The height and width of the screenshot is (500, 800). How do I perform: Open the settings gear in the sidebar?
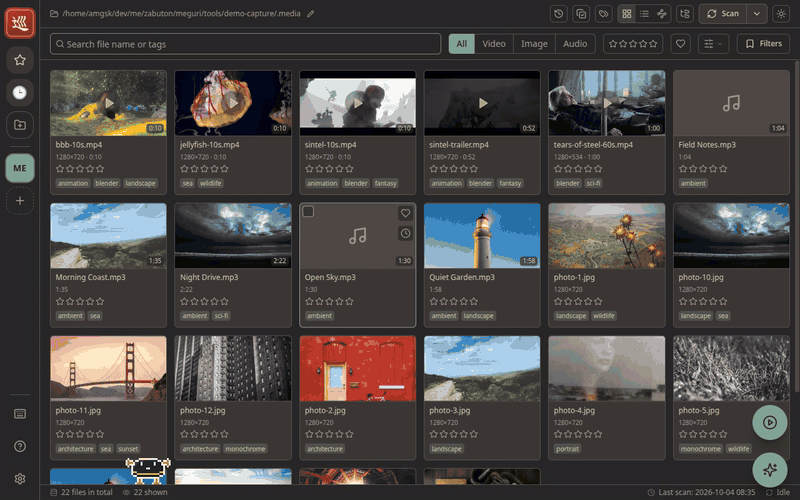(20, 479)
